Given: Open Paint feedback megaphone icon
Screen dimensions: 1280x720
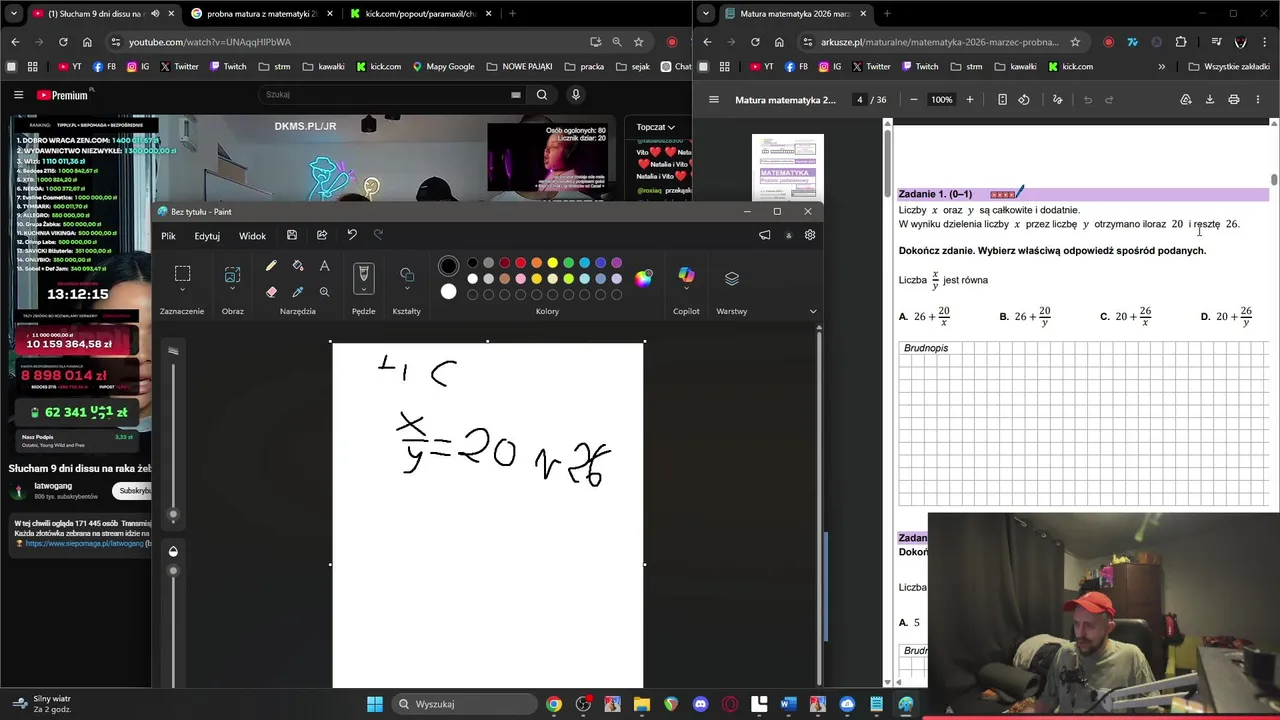Looking at the screenshot, I should click(765, 235).
